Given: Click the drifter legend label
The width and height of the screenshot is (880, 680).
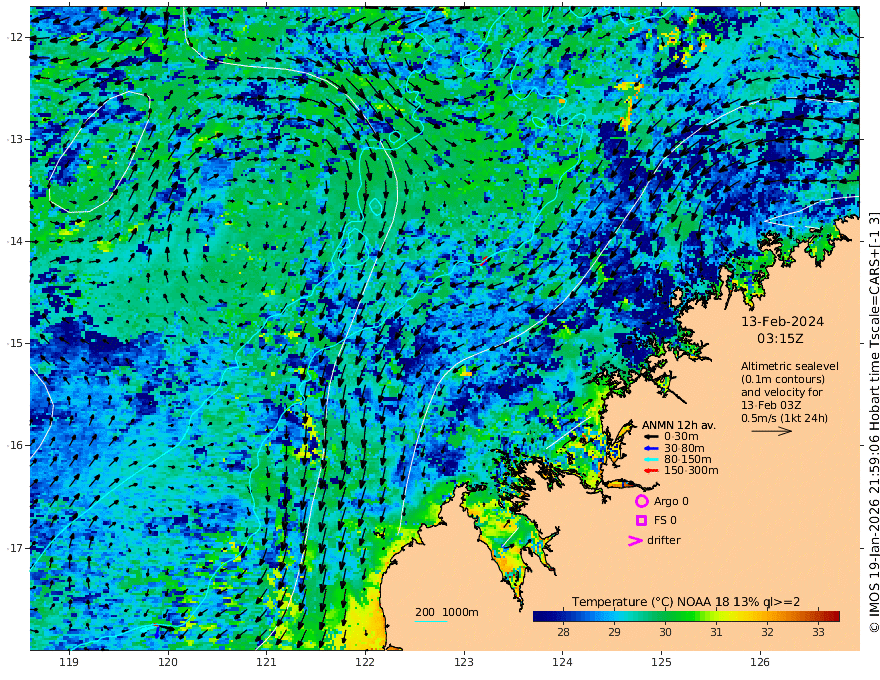Looking at the screenshot, I should tap(664, 540).
